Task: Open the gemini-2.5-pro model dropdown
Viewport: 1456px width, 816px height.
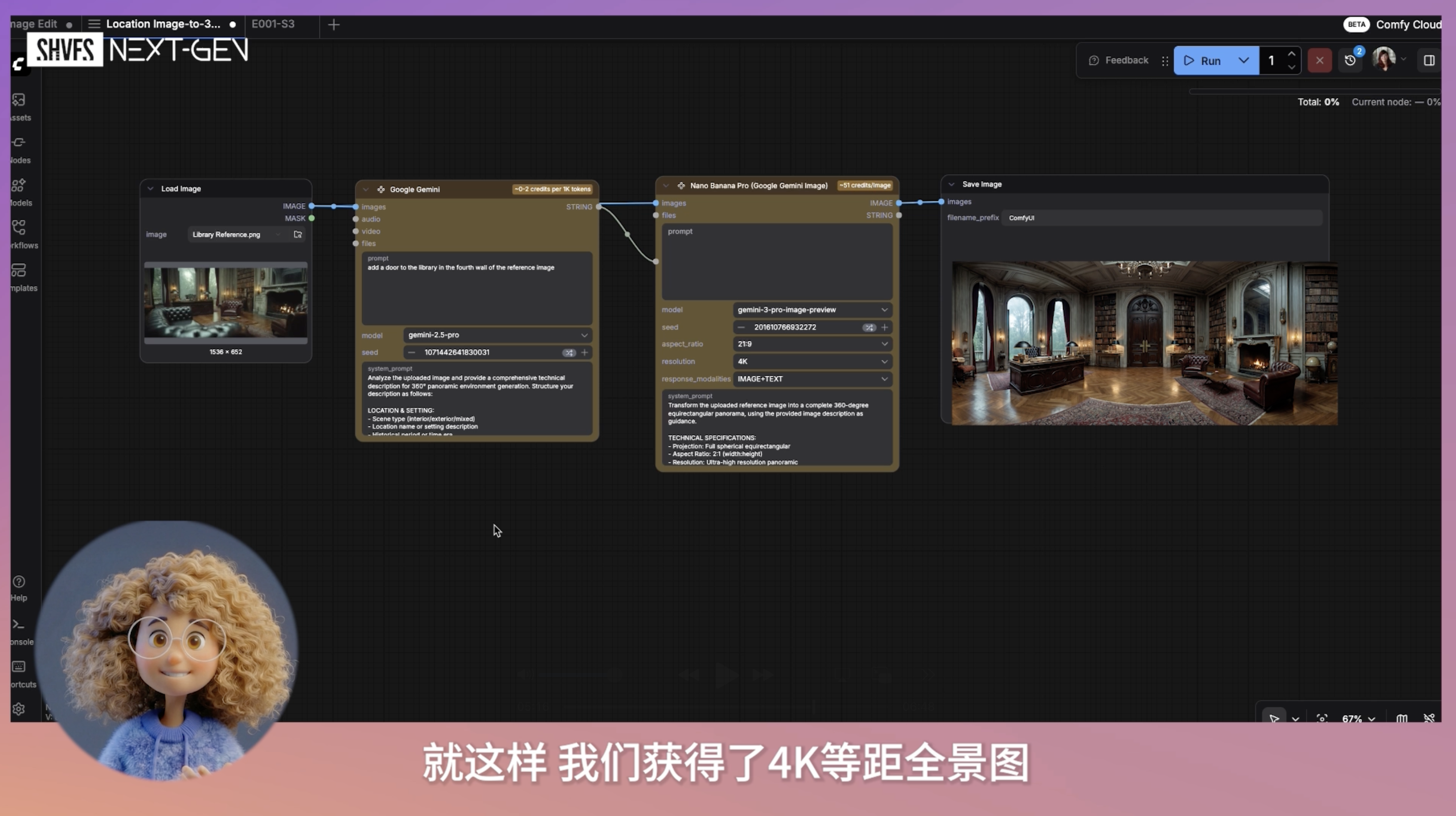Action: pyautogui.click(x=497, y=336)
